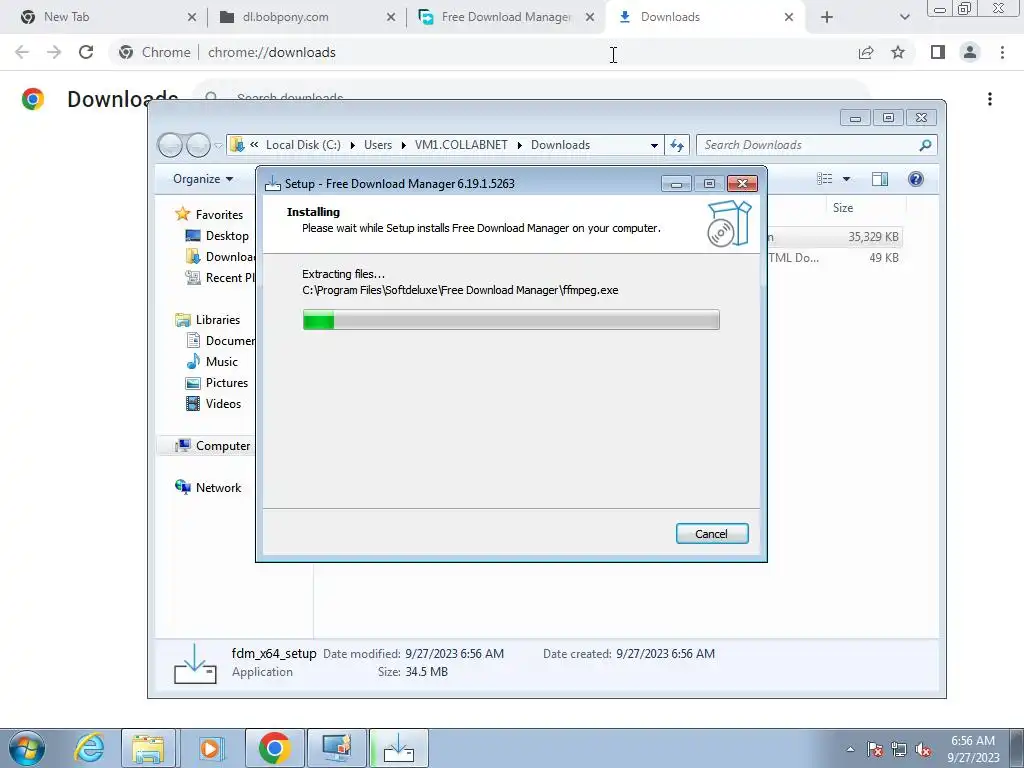The height and width of the screenshot is (768, 1024).
Task: Toggle the Explorer preview pane
Action: 880,179
